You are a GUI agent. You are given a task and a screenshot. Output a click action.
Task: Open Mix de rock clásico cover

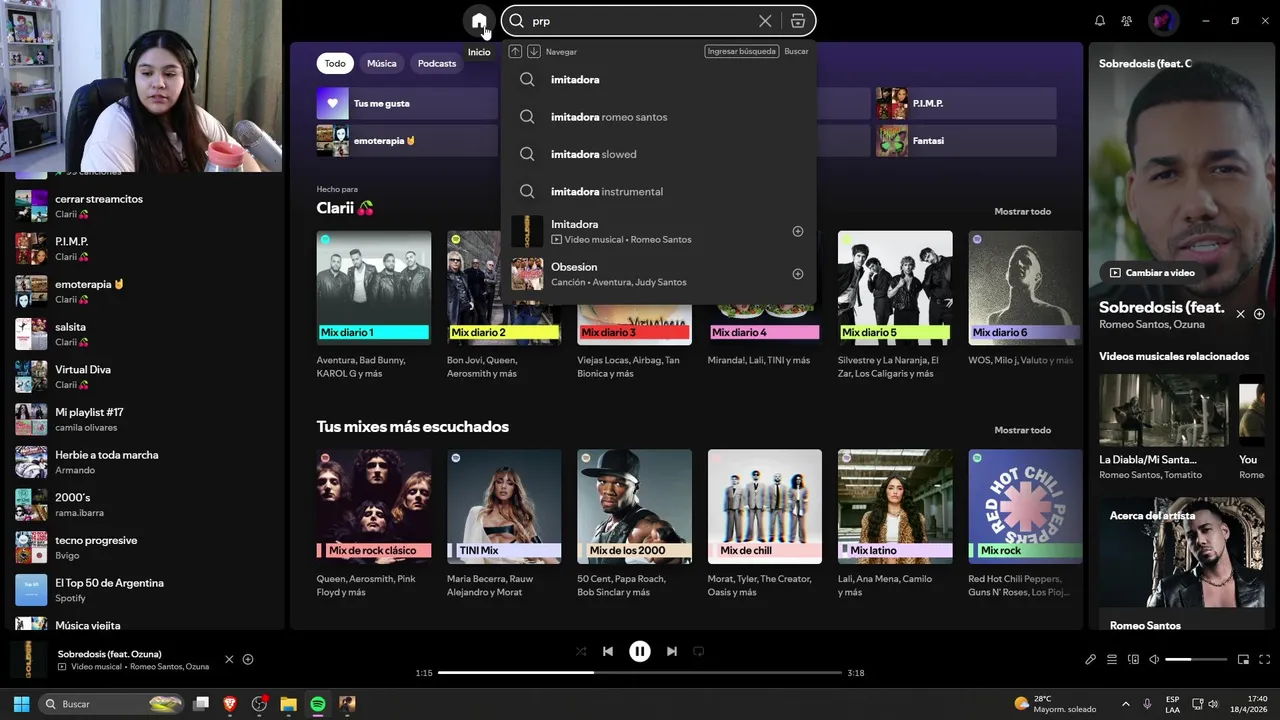[374, 506]
